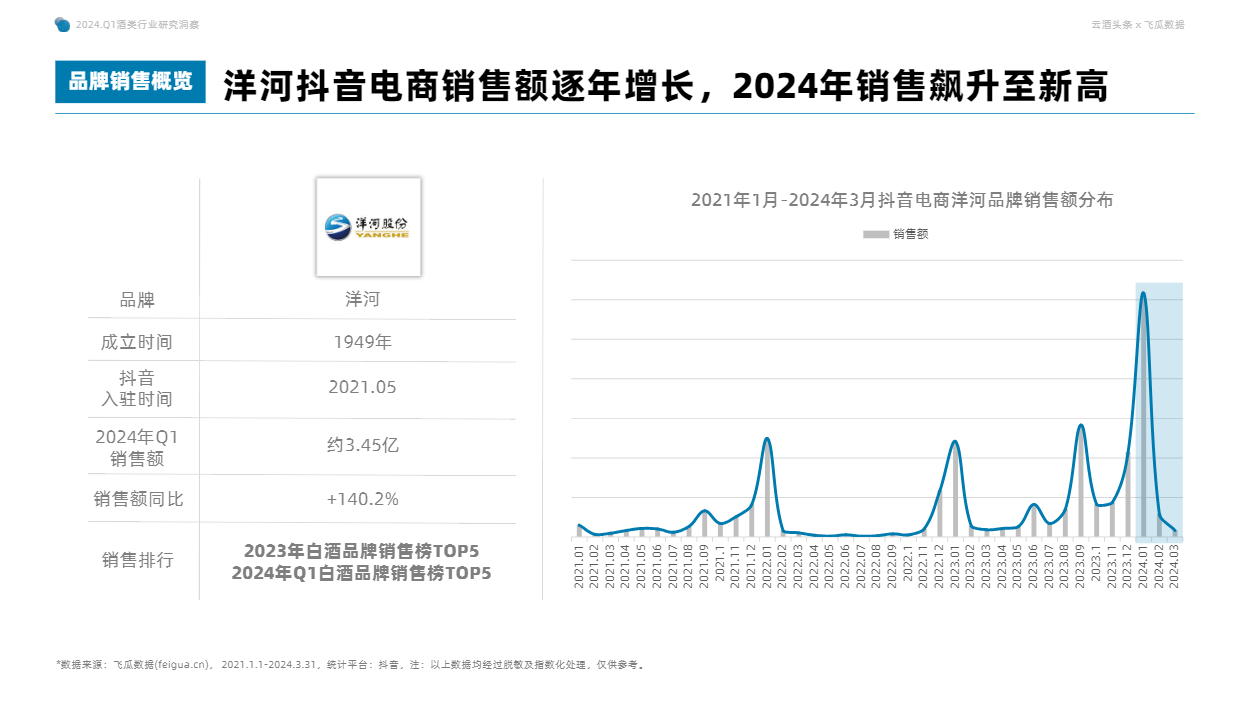Click axis label 2023.09

coord(1081,566)
